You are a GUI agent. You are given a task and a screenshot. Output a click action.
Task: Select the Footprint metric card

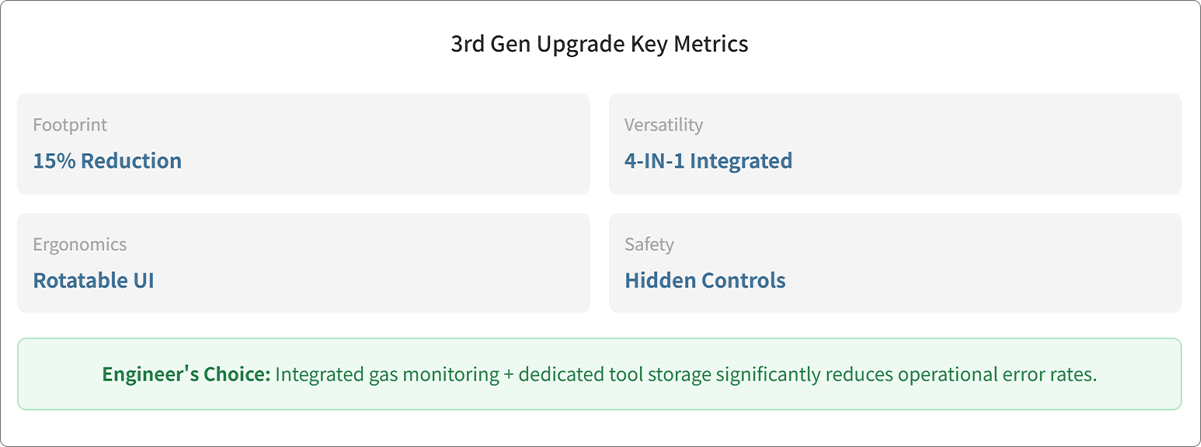[304, 144]
